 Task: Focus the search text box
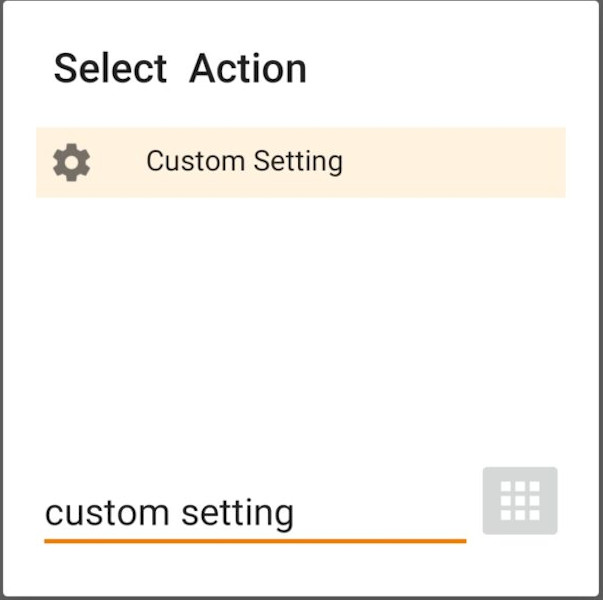[x=254, y=514]
